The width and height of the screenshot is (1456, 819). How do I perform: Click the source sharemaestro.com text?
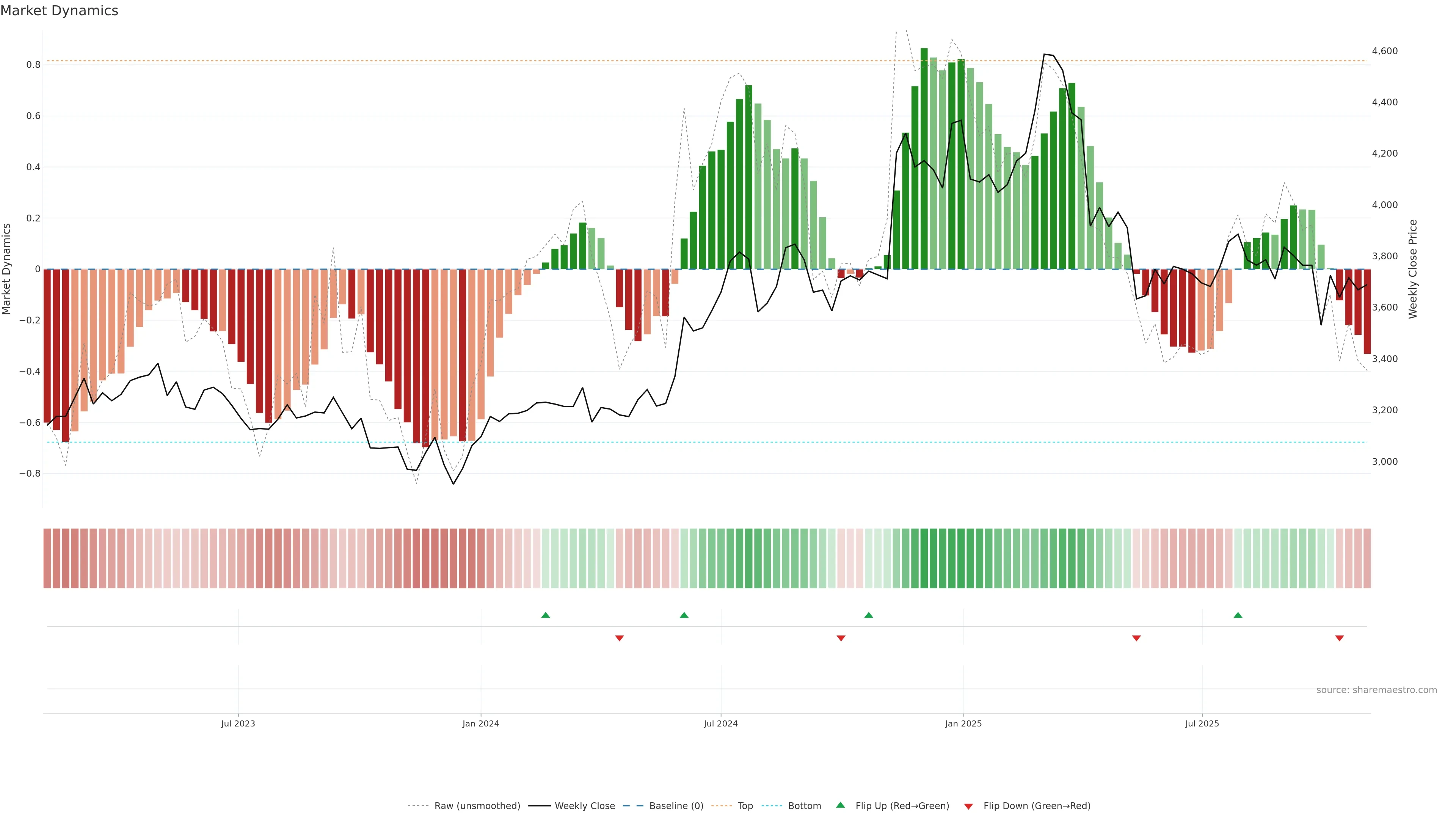coord(1376,690)
